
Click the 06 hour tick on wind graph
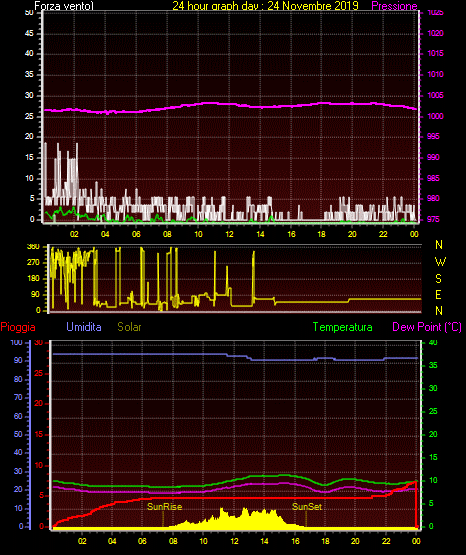pyautogui.click(x=136, y=234)
